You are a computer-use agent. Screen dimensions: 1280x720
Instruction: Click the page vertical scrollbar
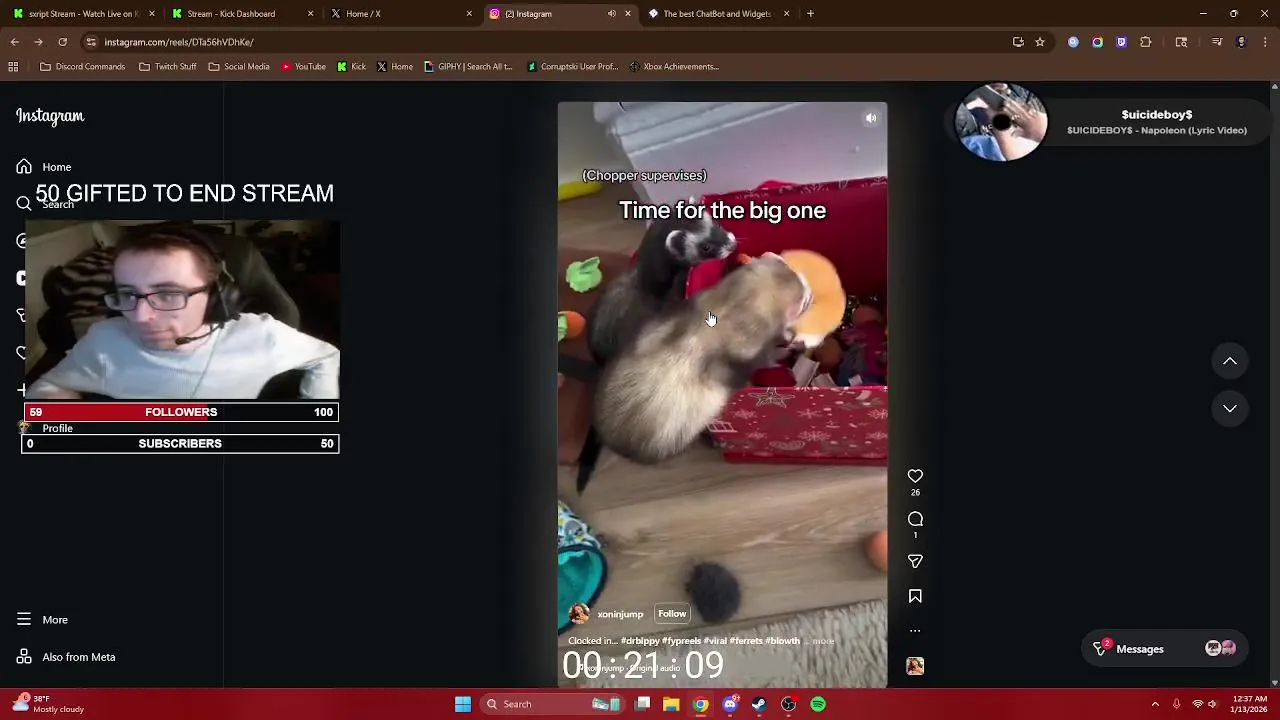point(1274,383)
